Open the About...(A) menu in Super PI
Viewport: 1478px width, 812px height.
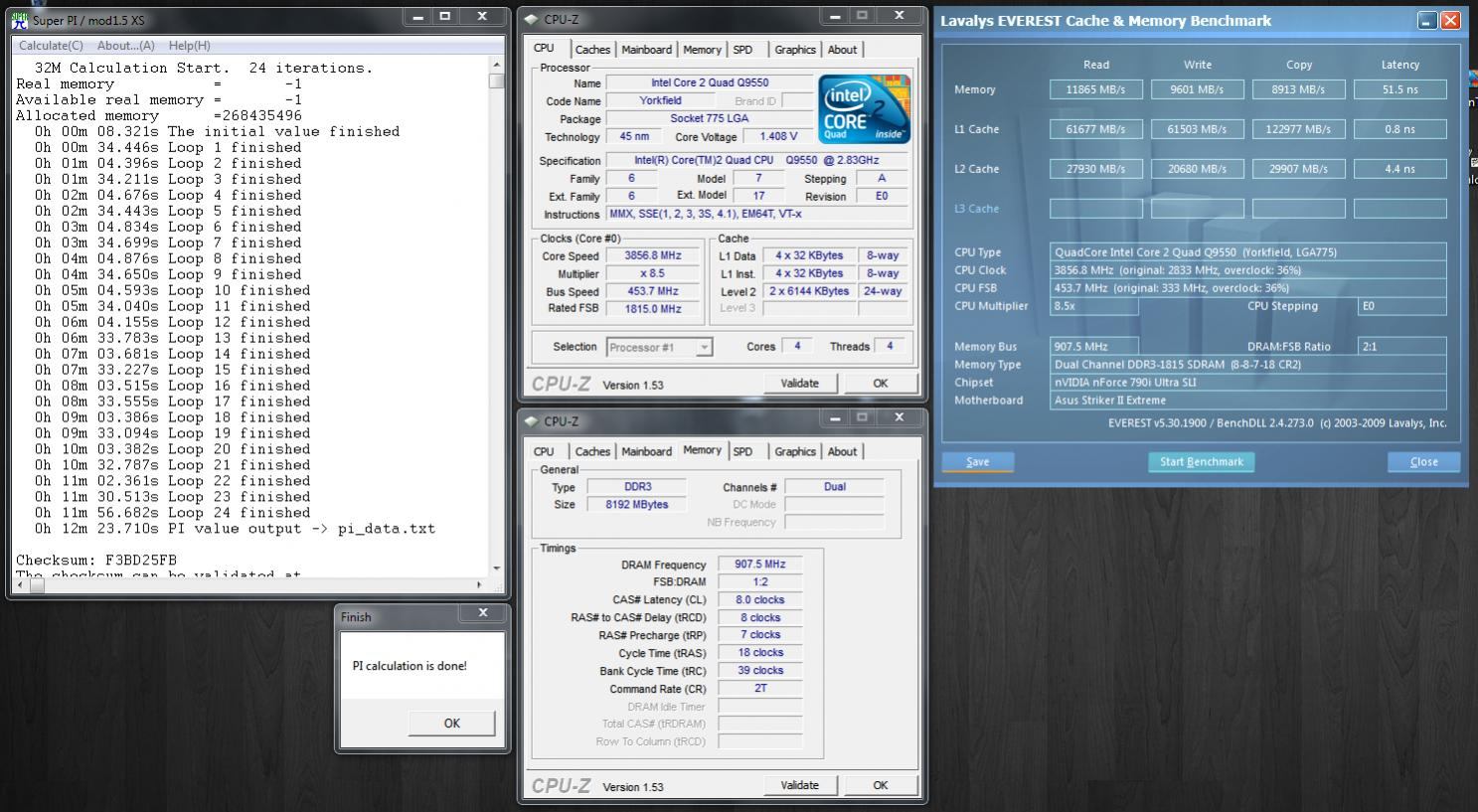click(x=125, y=46)
